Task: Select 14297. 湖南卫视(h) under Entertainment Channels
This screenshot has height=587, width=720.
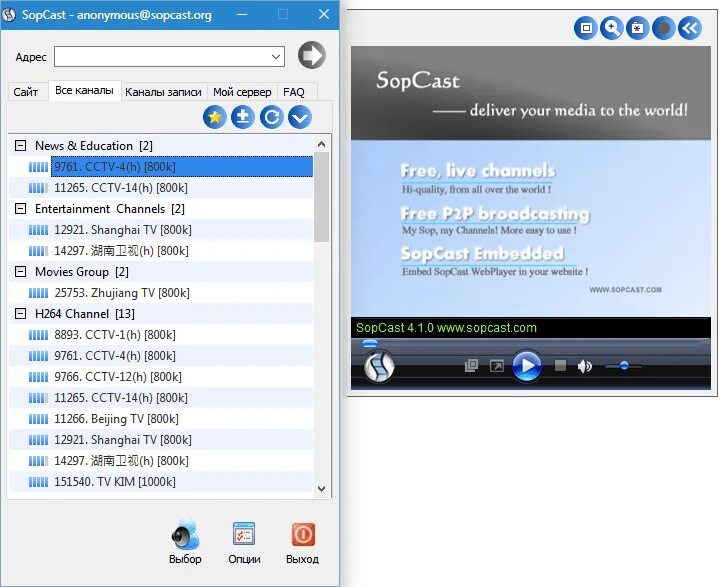Action: tap(161, 251)
